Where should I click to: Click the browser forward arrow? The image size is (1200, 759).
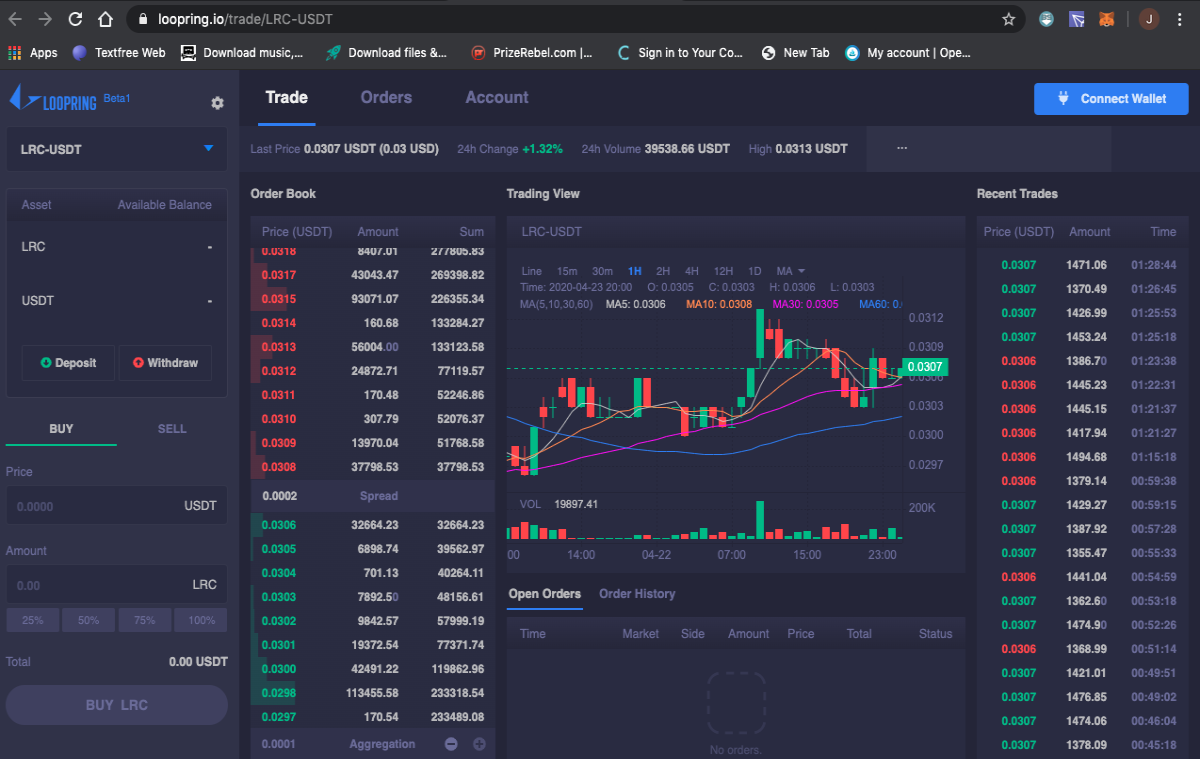click(x=45, y=19)
